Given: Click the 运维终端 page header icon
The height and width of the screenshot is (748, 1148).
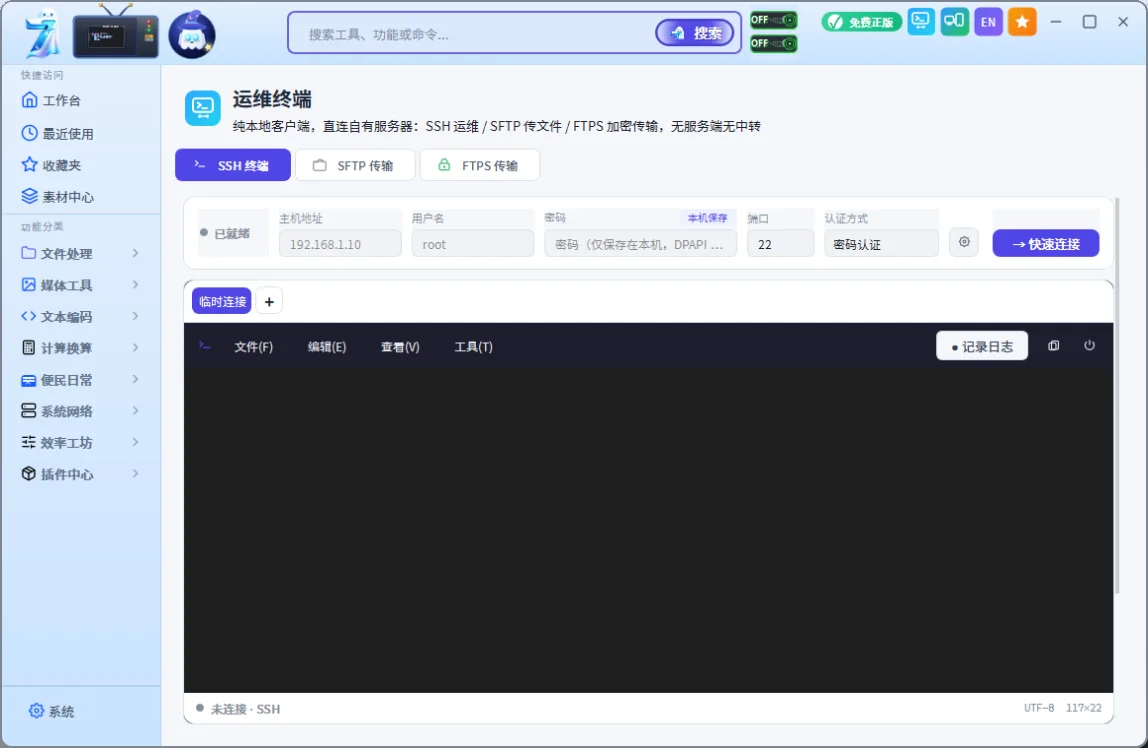Looking at the screenshot, I should click(x=203, y=108).
